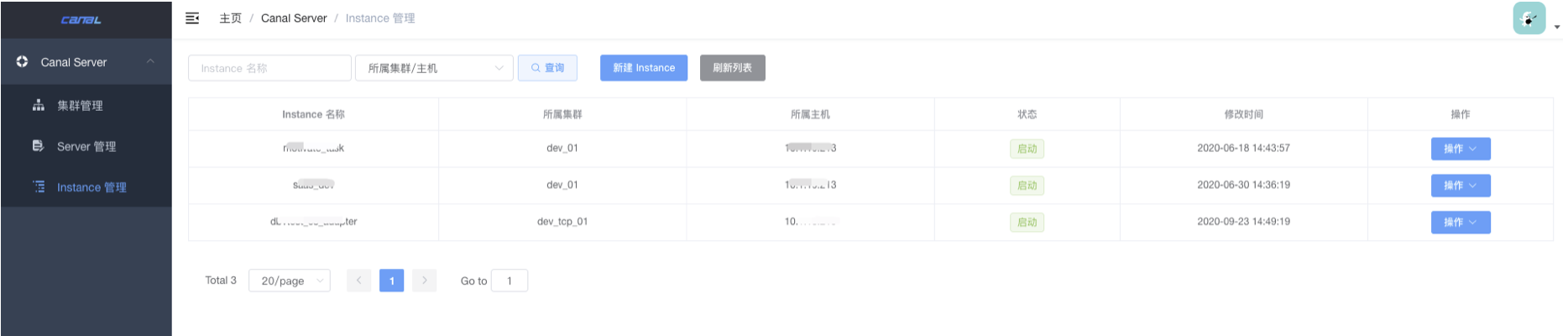
Task: Click the next page arrow
Action: coord(425,281)
